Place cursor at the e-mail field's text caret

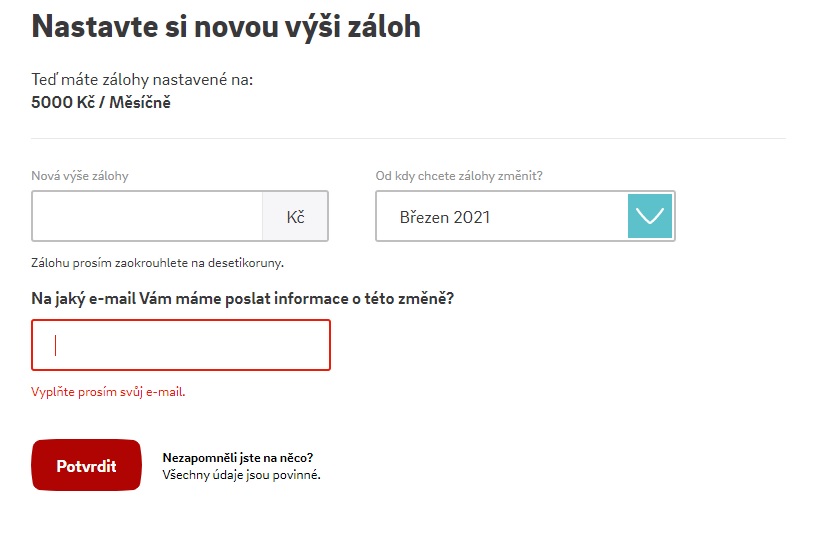click(x=55, y=345)
